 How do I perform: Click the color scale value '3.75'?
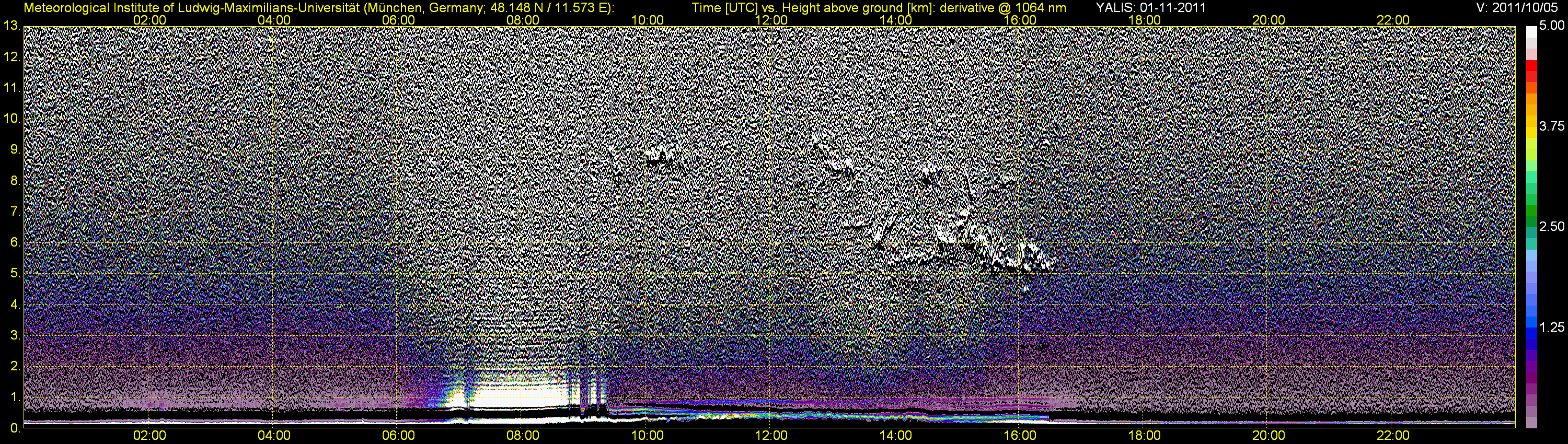coord(1552,126)
